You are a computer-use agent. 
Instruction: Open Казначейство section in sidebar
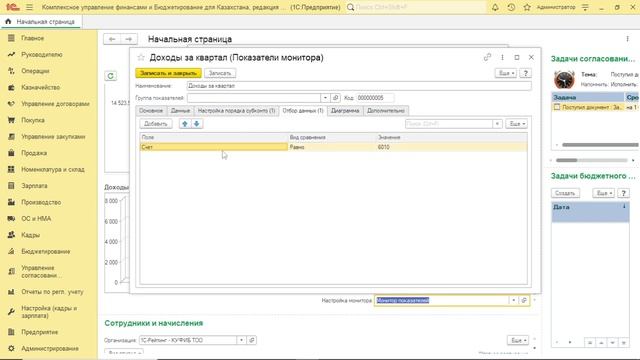(40, 87)
